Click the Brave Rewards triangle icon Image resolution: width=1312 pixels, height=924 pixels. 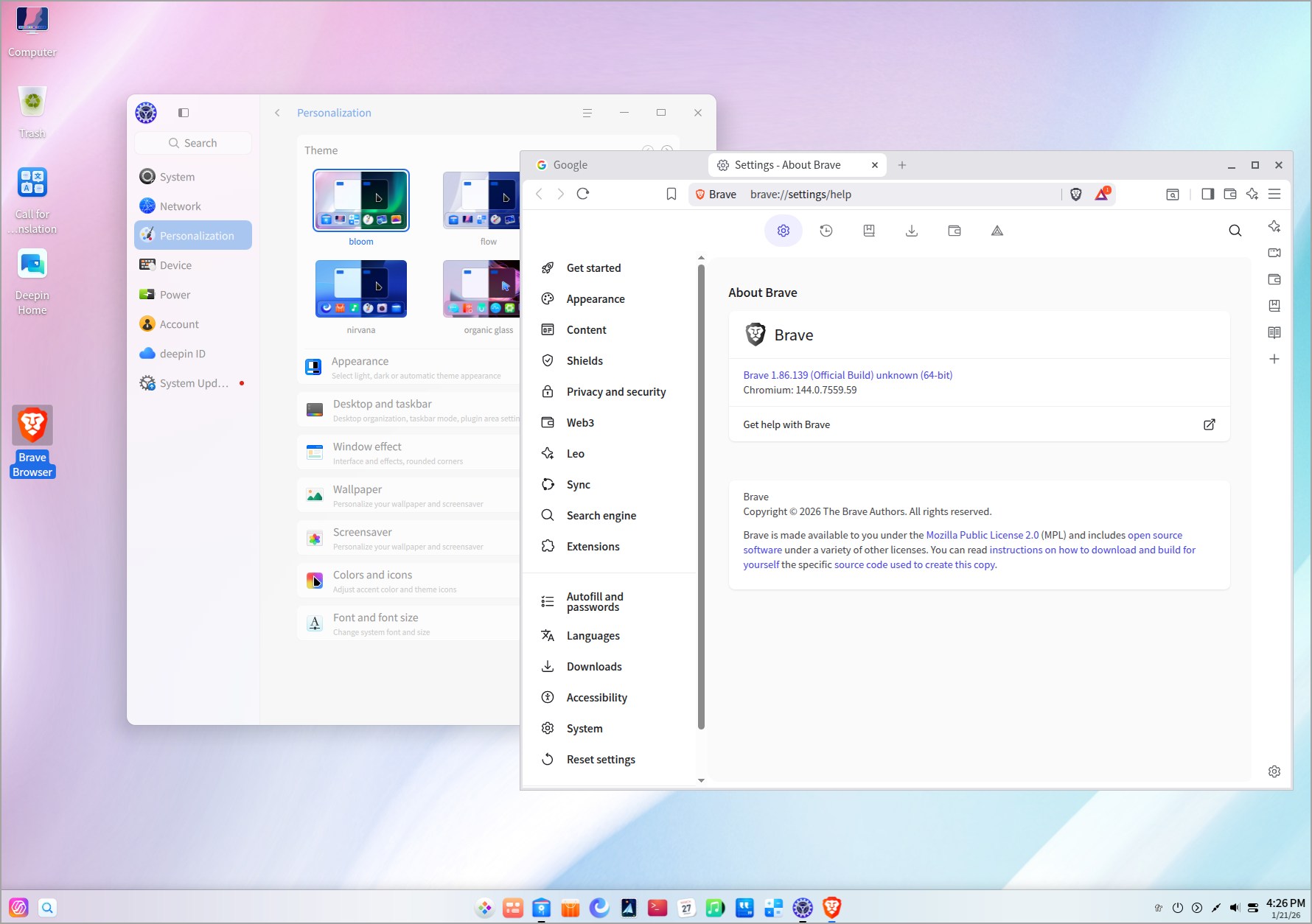tap(1101, 195)
